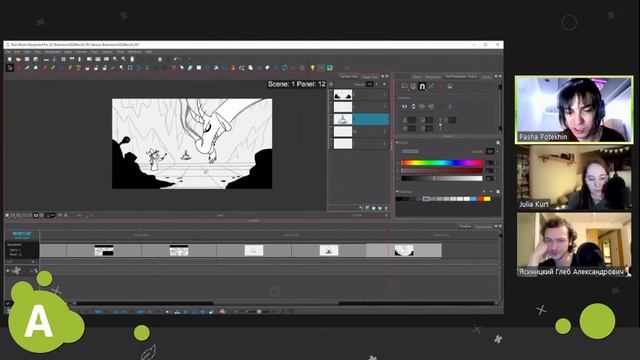Click the color Opacity value field
The image size is (640, 360).
pyautogui.click(x=490, y=151)
